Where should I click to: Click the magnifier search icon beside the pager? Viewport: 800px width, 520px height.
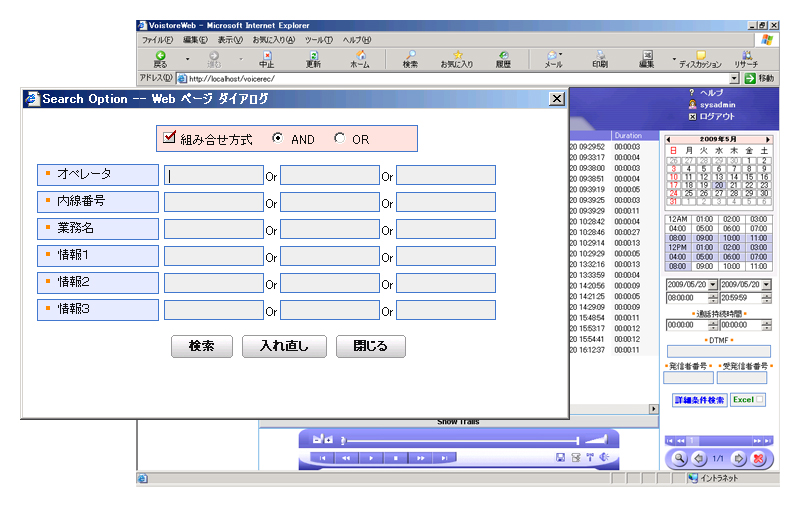click(679, 458)
